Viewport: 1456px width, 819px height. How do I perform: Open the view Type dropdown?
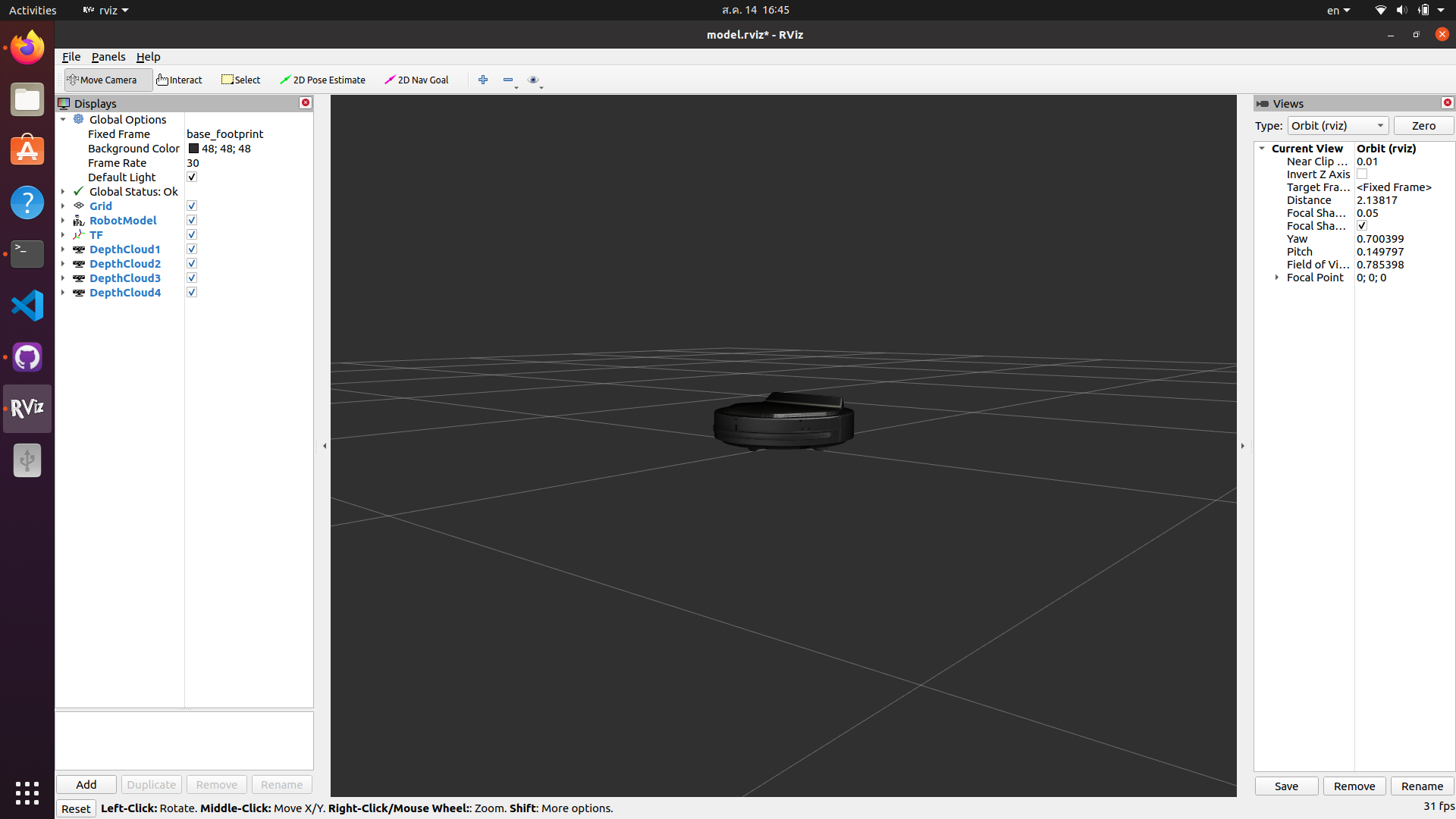click(x=1337, y=125)
